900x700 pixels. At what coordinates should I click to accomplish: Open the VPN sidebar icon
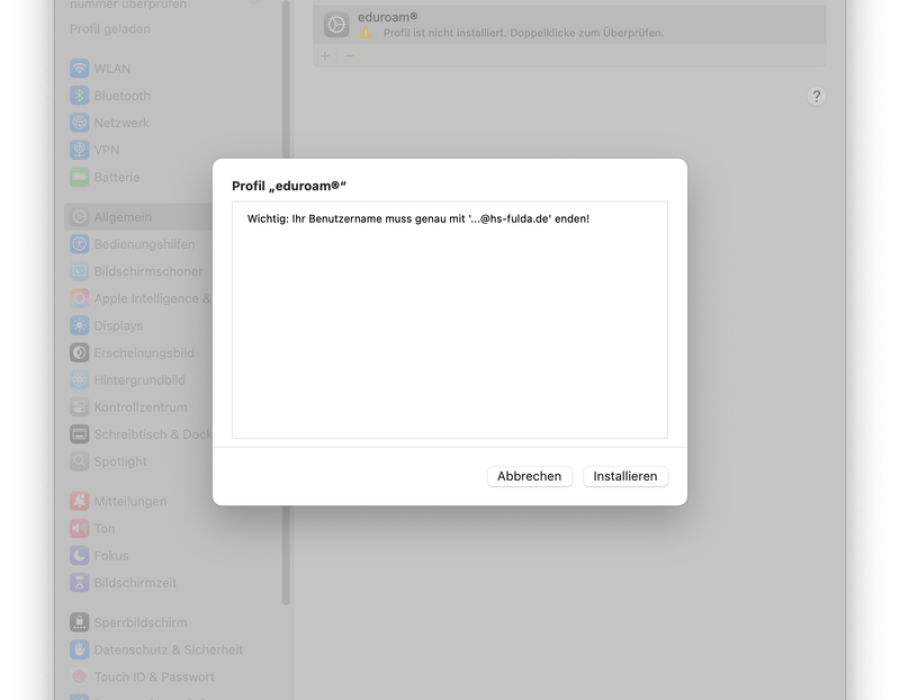tap(79, 150)
